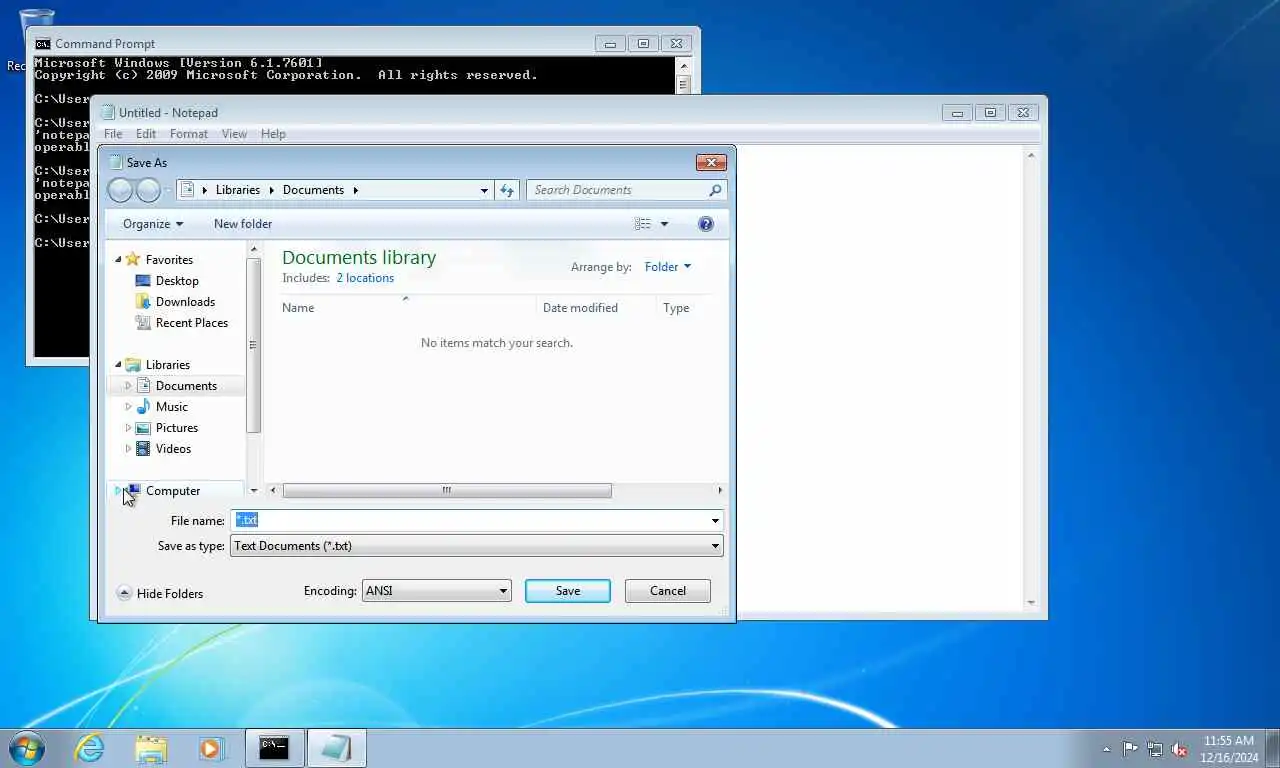This screenshot has height=768, width=1280.
Task: Expand the Documents library node
Action: click(x=128, y=386)
